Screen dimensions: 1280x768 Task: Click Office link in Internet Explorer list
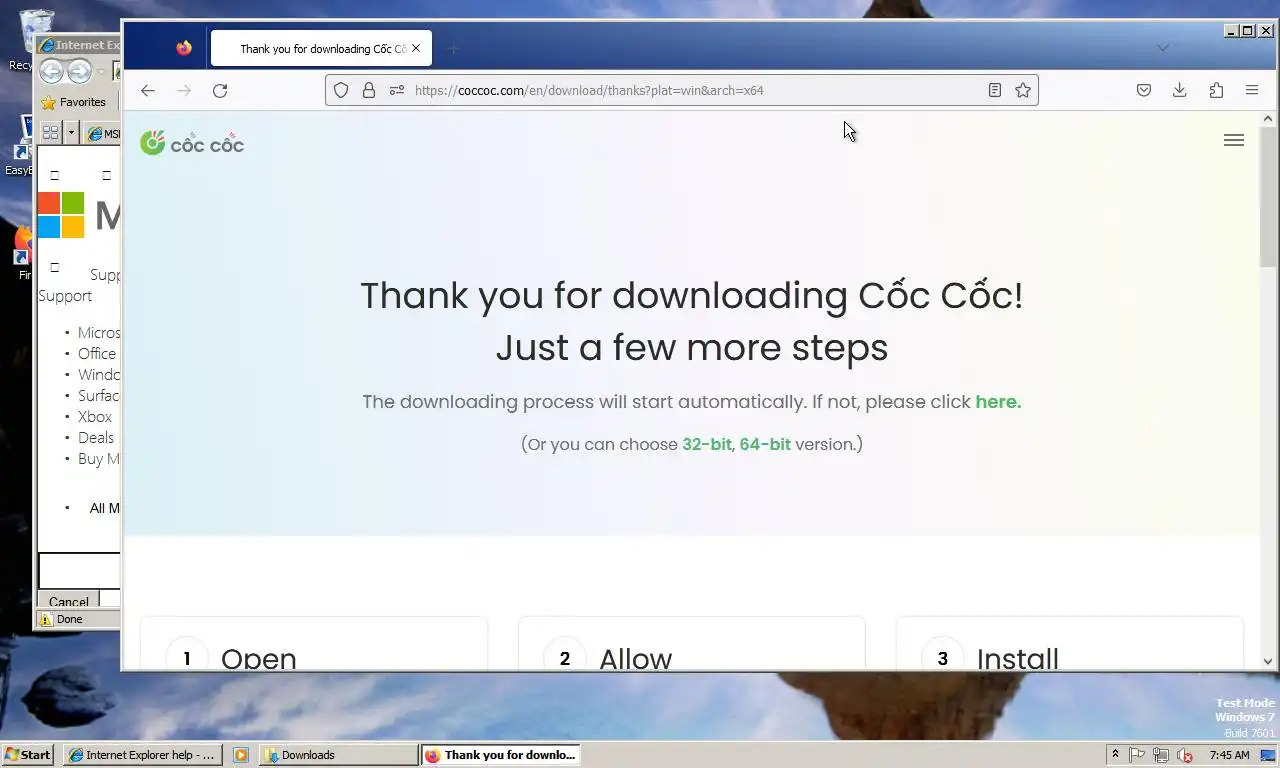pos(97,353)
